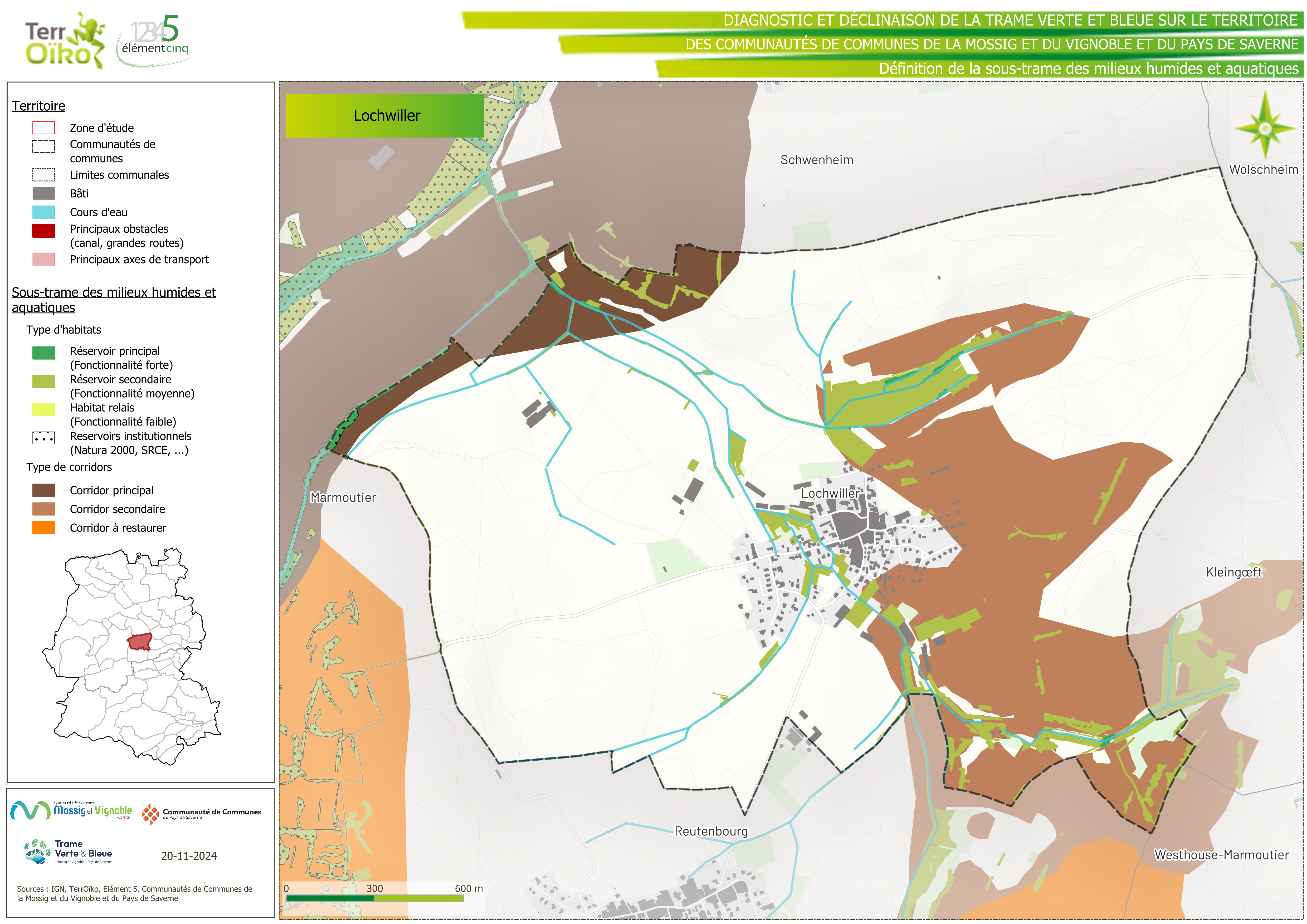Click the Réservoir principal green swatch
This screenshot has width=1307, height=924.
43,353
